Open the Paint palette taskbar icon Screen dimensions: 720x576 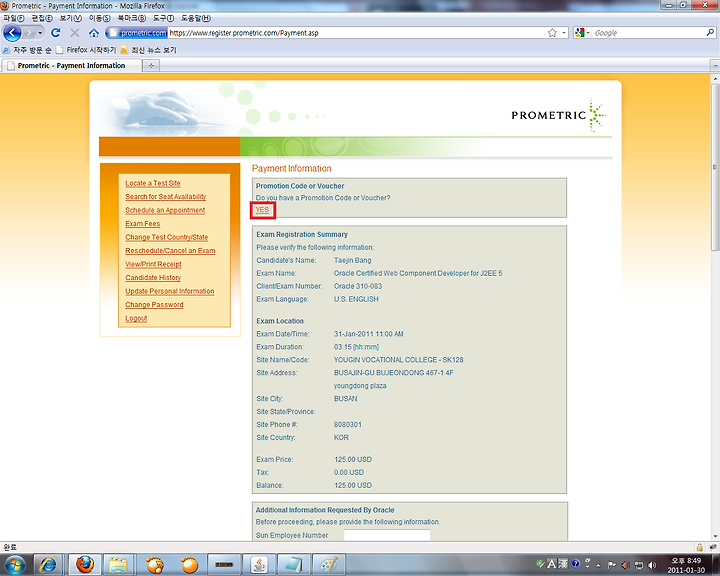pyautogui.click(x=328, y=565)
